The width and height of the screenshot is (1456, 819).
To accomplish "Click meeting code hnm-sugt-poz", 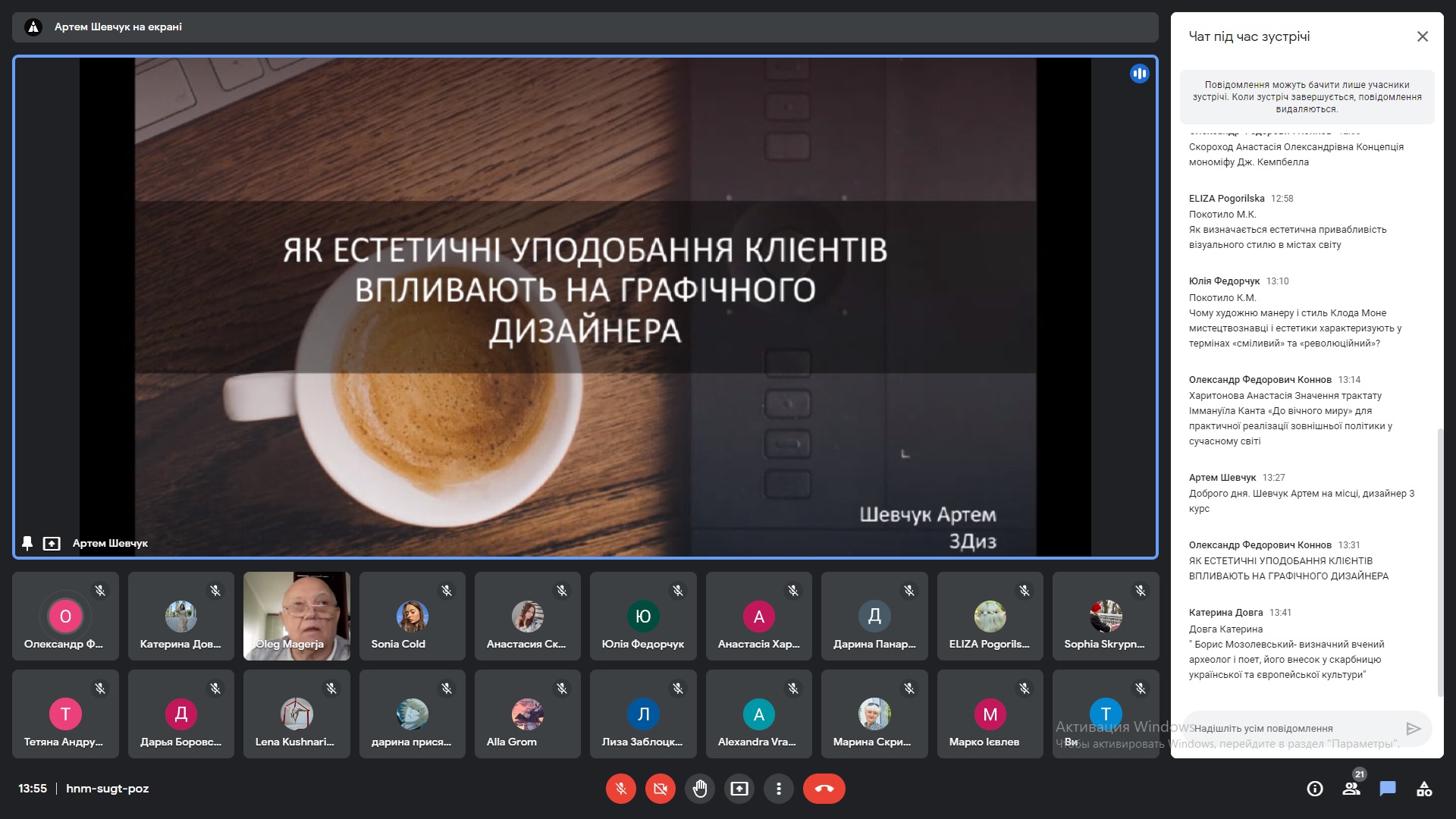I will [108, 789].
